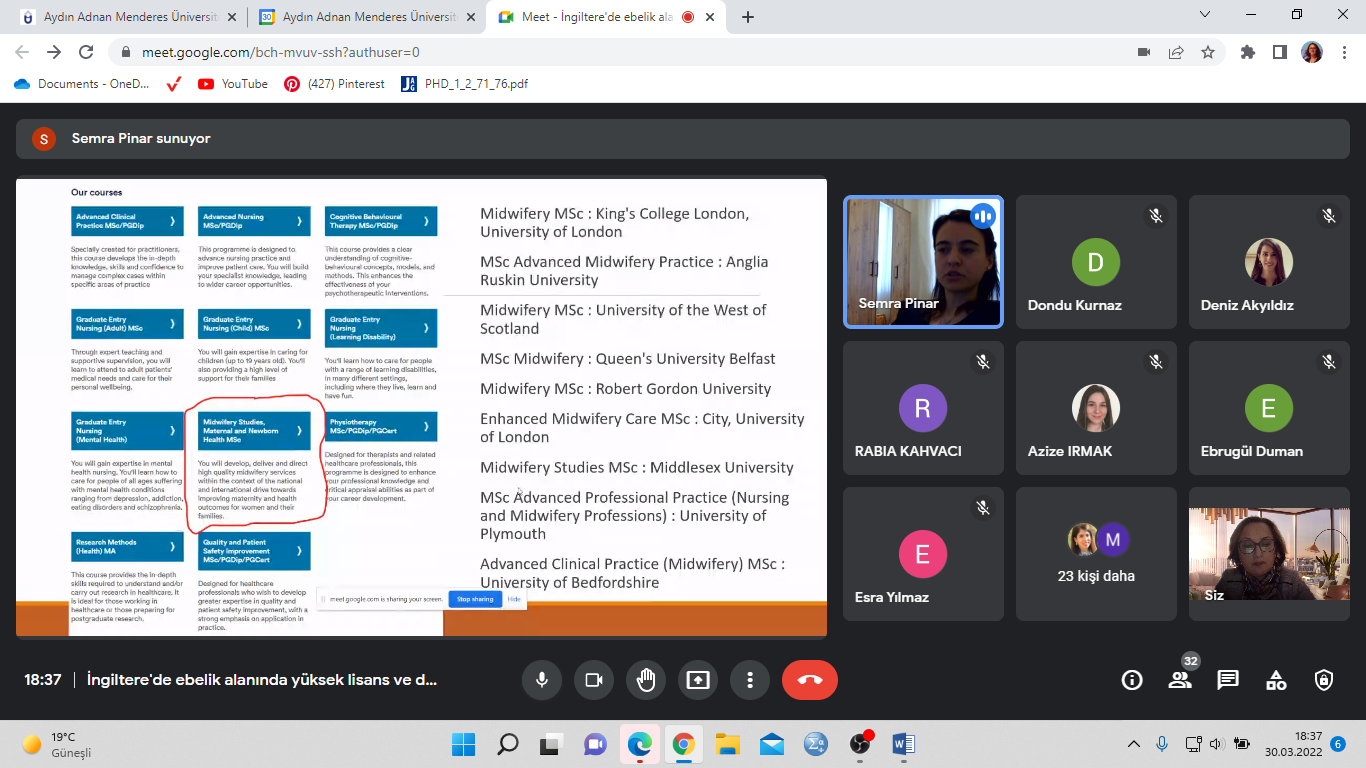
Task: Open the three-dot more options menu
Action: [750, 680]
